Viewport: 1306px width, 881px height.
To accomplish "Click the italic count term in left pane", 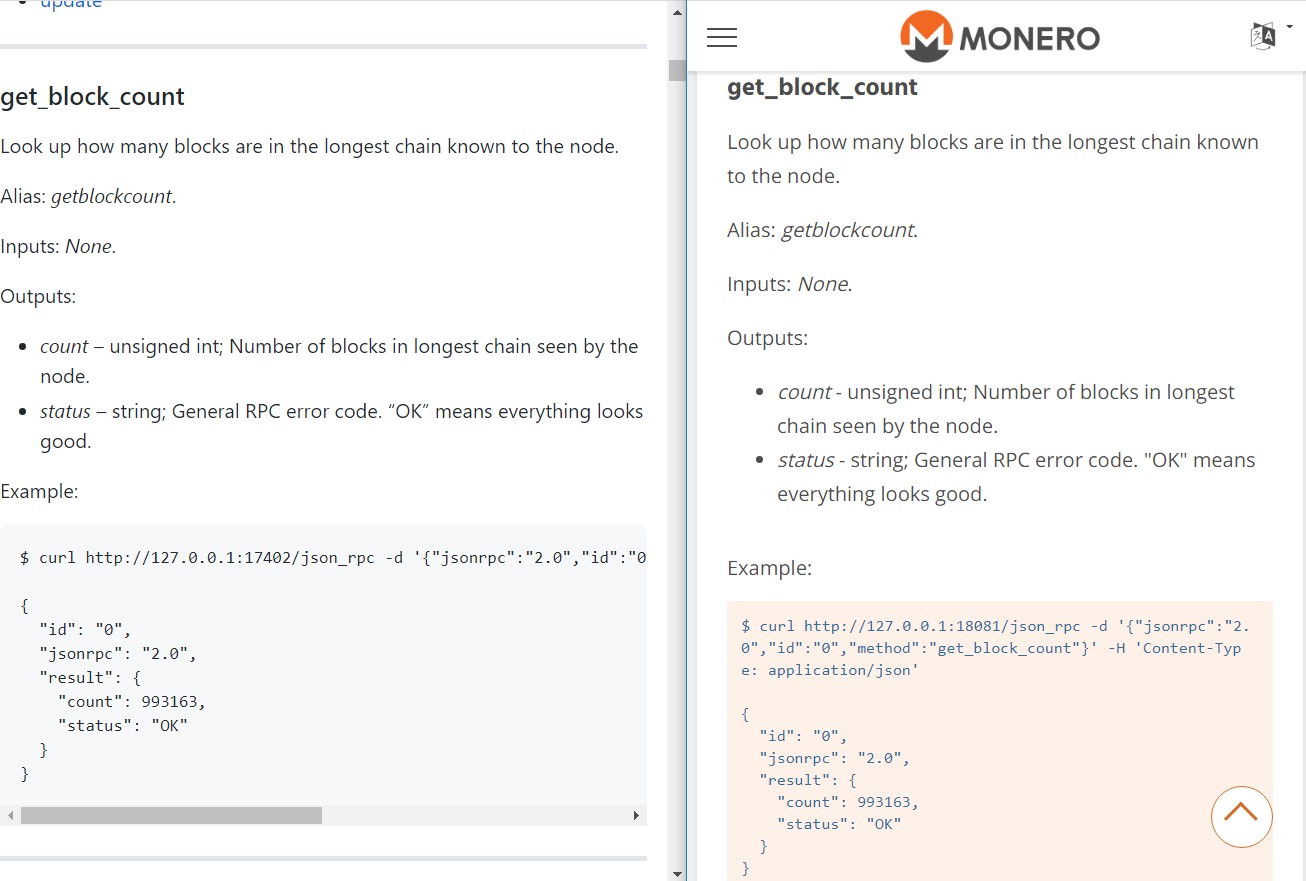I will (64, 346).
